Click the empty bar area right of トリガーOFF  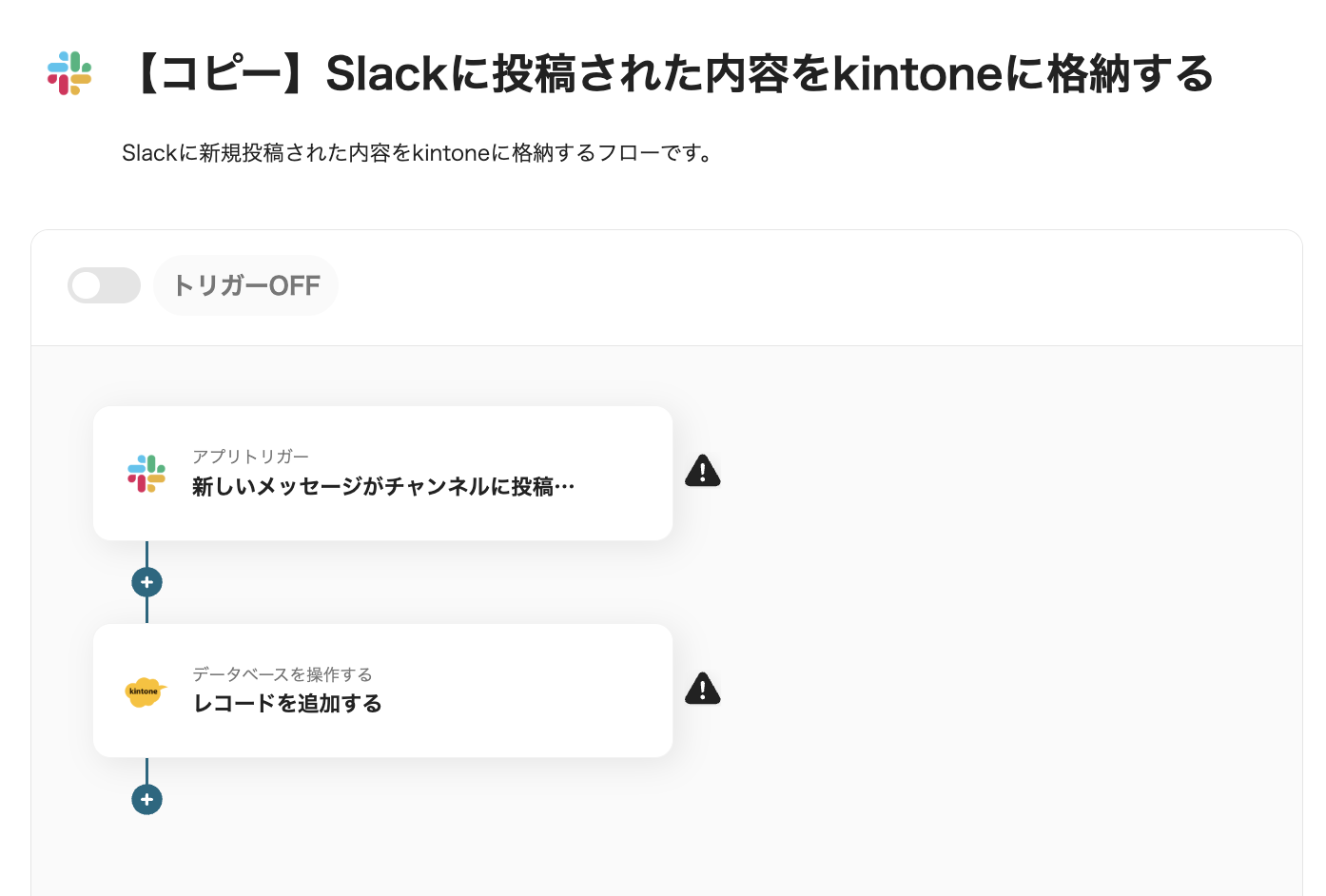809,286
